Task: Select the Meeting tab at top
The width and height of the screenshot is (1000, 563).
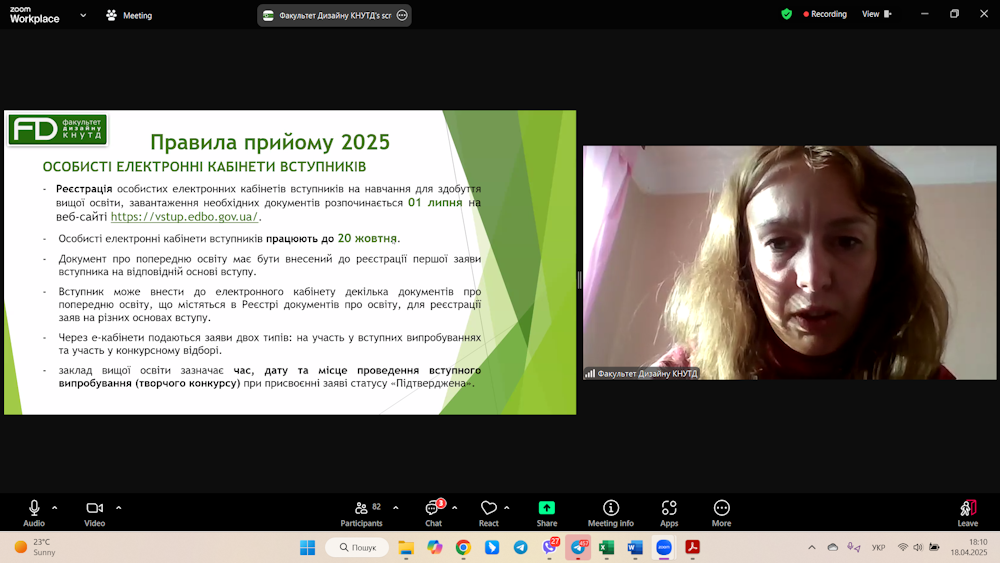Action: (x=129, y=15)
